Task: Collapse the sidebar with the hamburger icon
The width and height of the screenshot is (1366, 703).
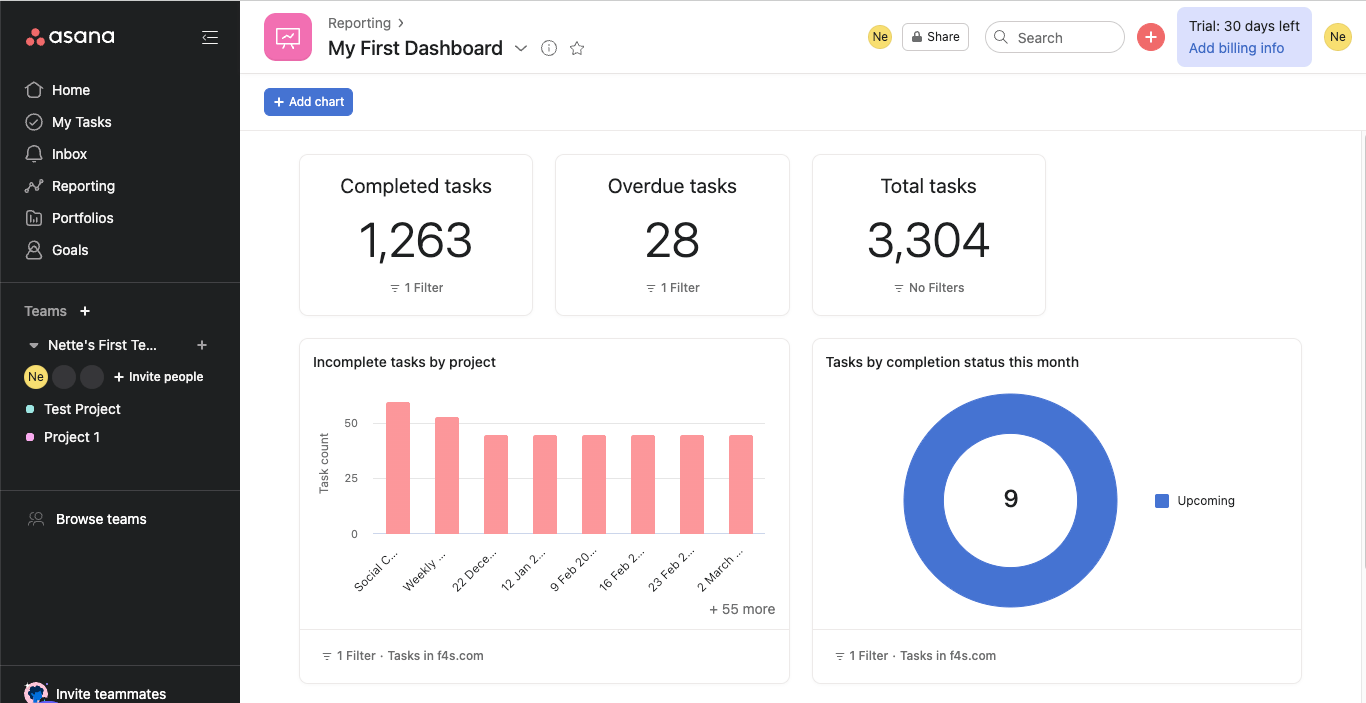Action: click(x=210, y=37)
